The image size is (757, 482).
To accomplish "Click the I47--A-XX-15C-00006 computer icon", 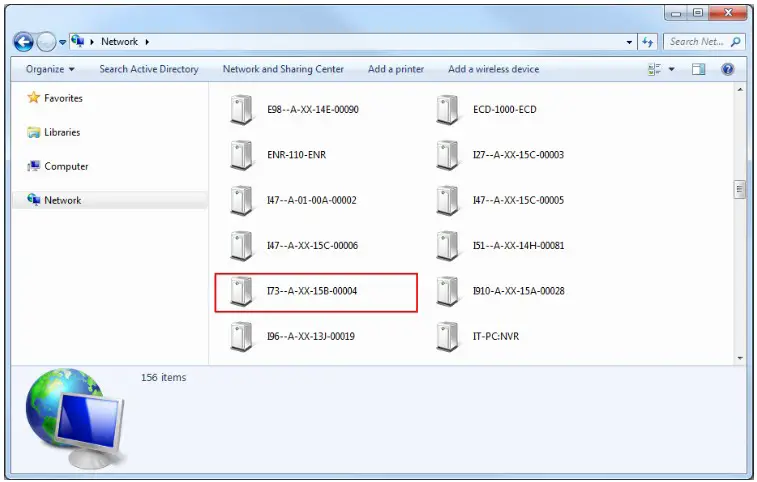I will 241,246.
